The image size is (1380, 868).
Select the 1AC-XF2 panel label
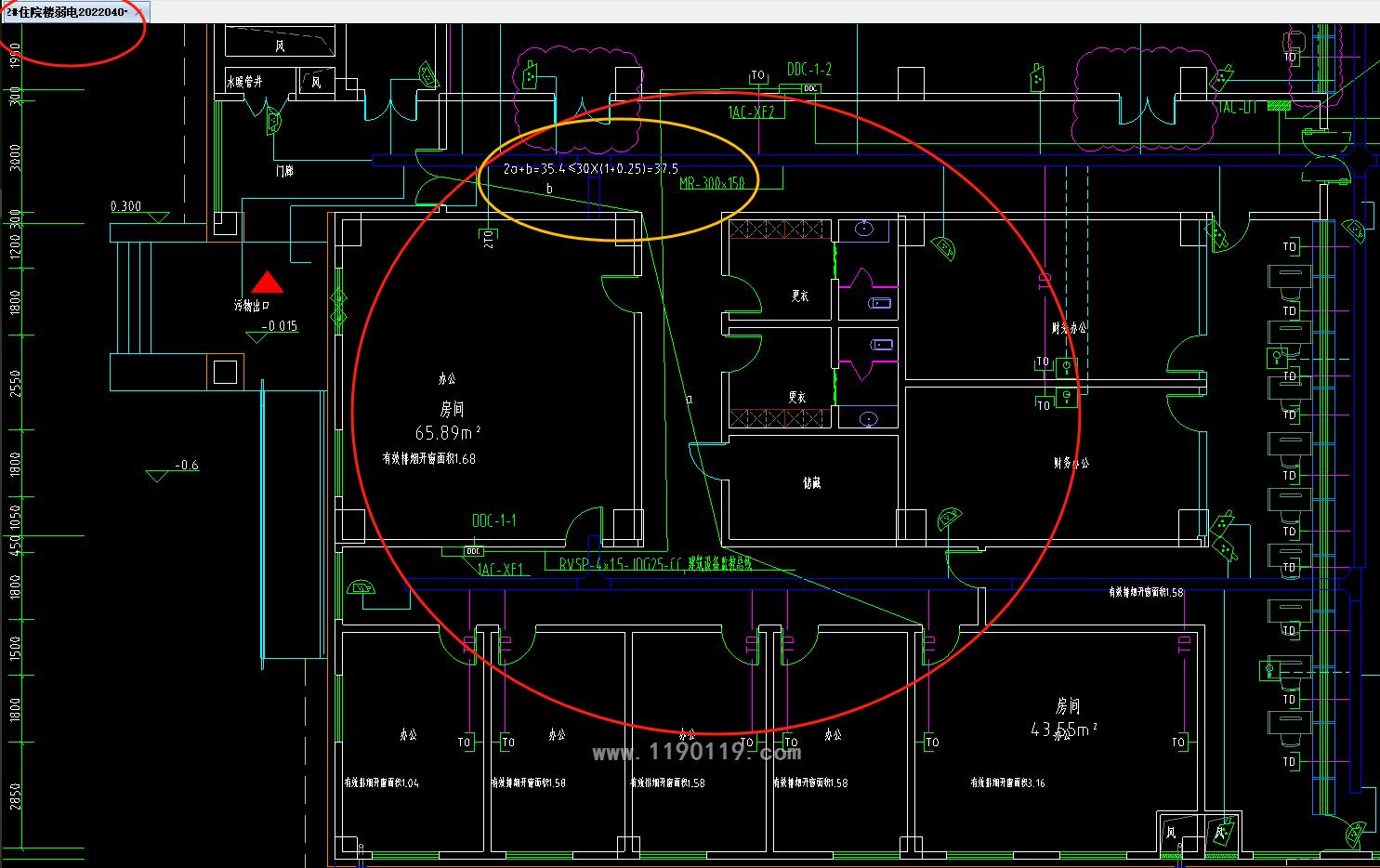coord(751,112)
